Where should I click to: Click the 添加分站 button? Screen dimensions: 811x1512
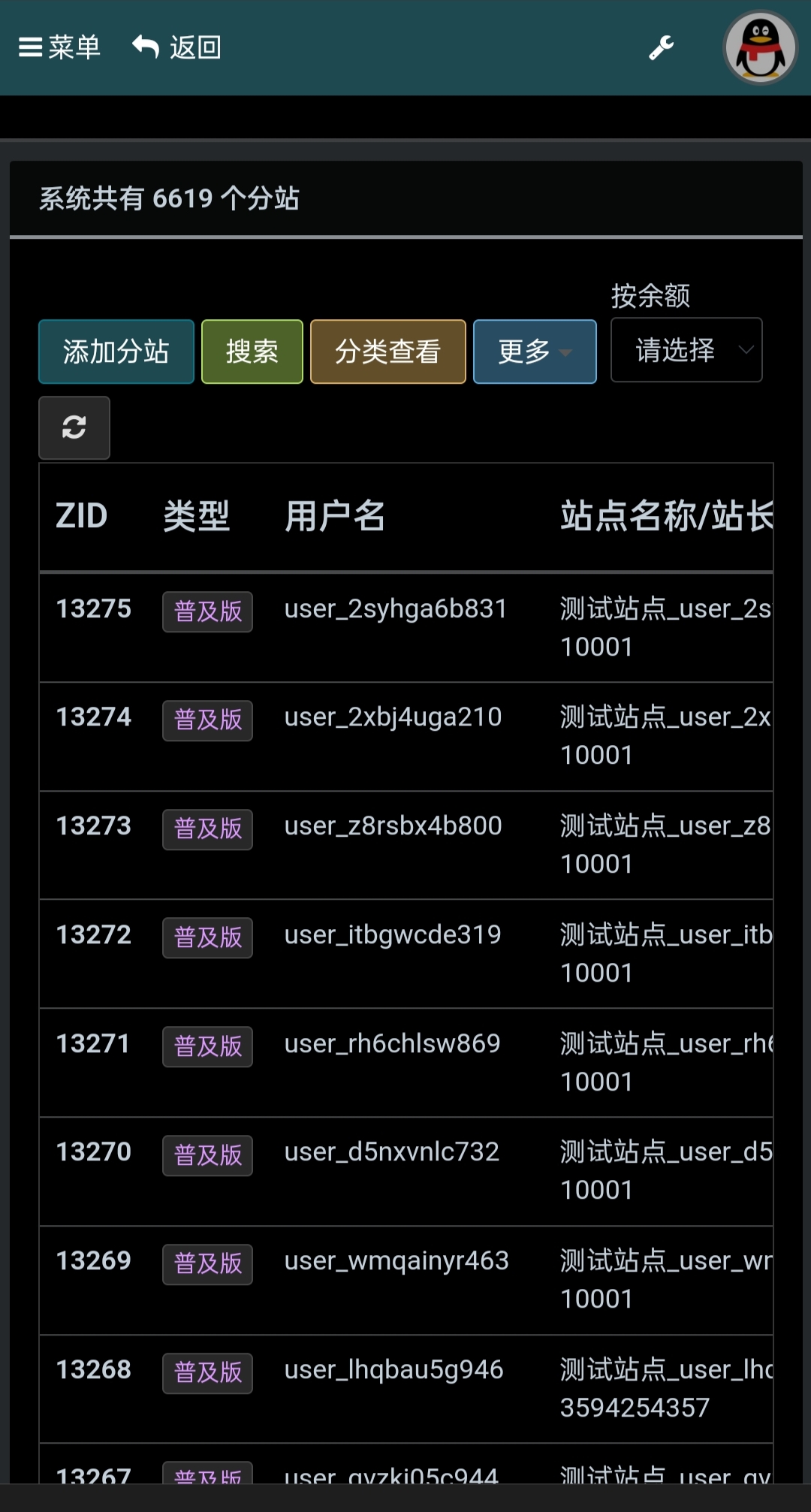tap(116, 352)
